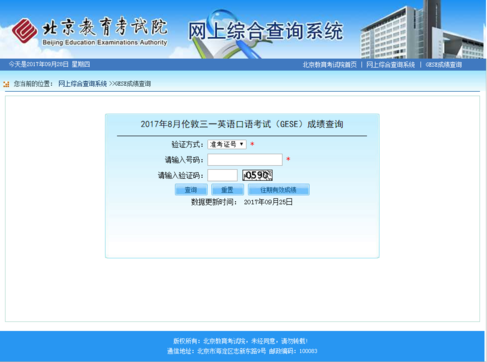Click the 网上综合查询系统 banner title
487x362 pixels.
click(265, 31)
